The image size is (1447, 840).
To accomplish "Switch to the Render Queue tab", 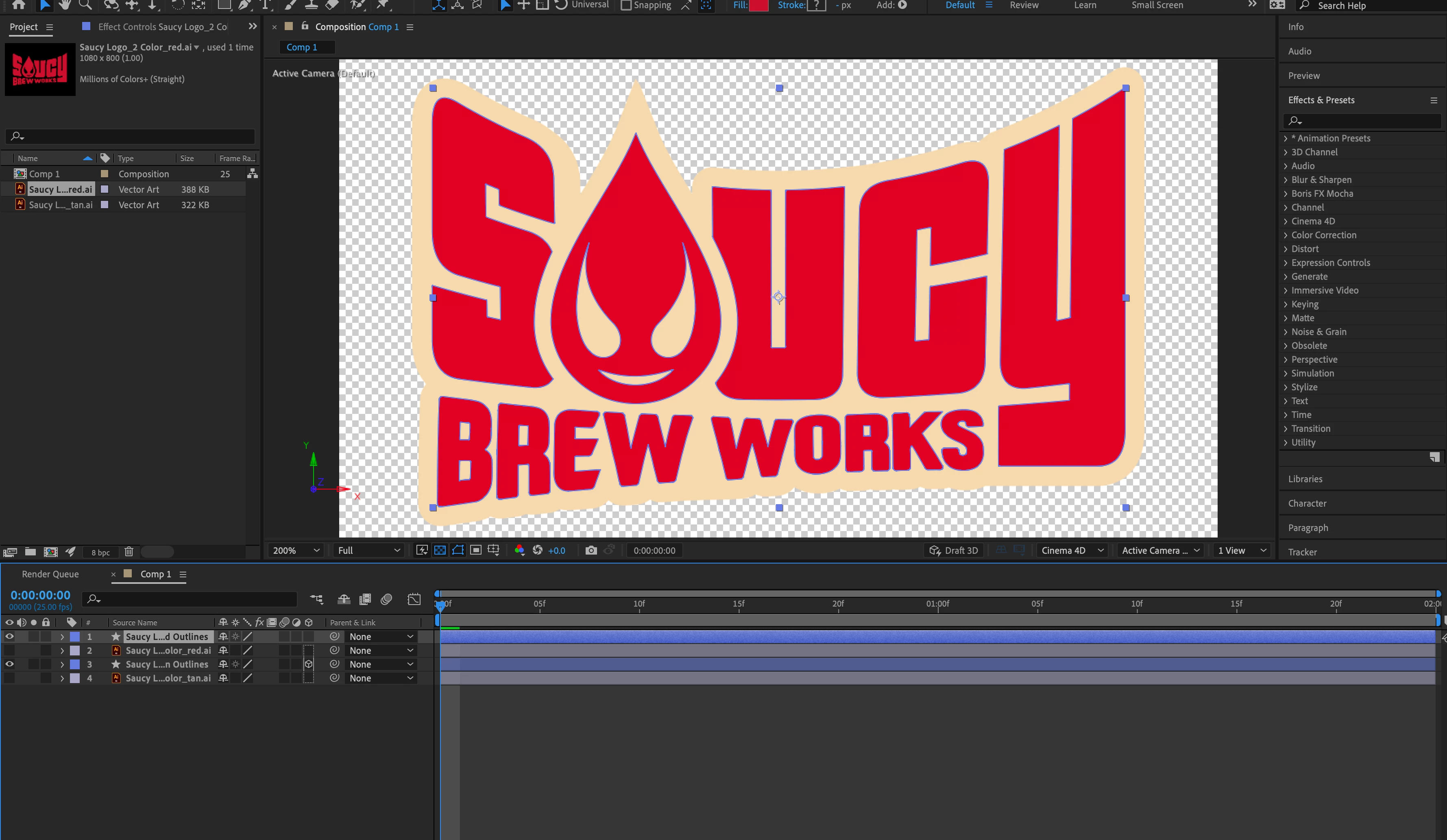I will point(50,574).
